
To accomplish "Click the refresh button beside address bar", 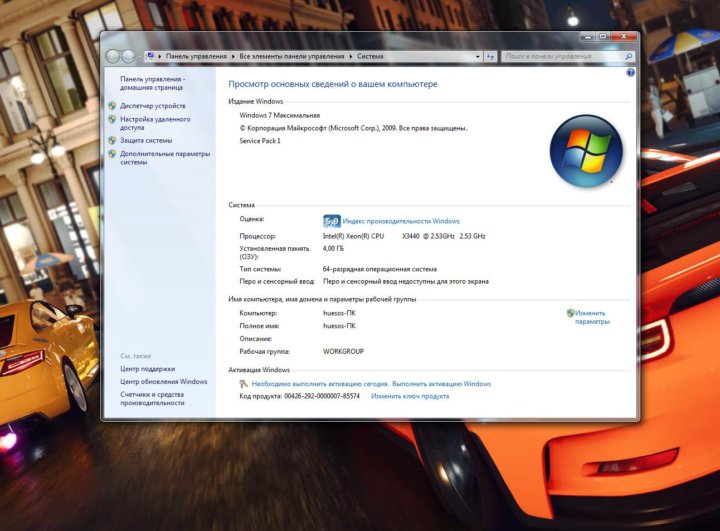I will (x=490, y=56).
